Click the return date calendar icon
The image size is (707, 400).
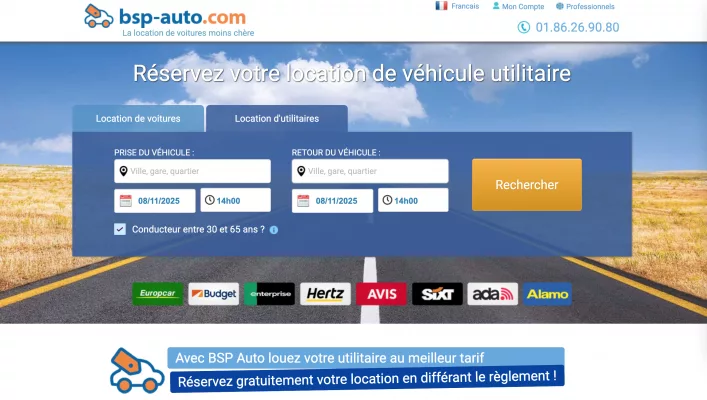(x=303, y=201)
